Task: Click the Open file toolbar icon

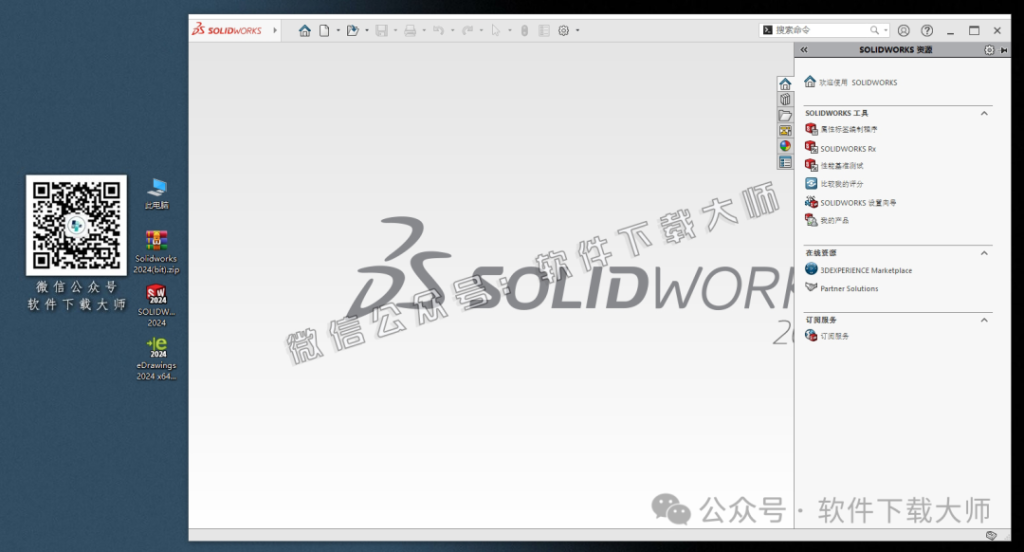Action: [353, 31]
